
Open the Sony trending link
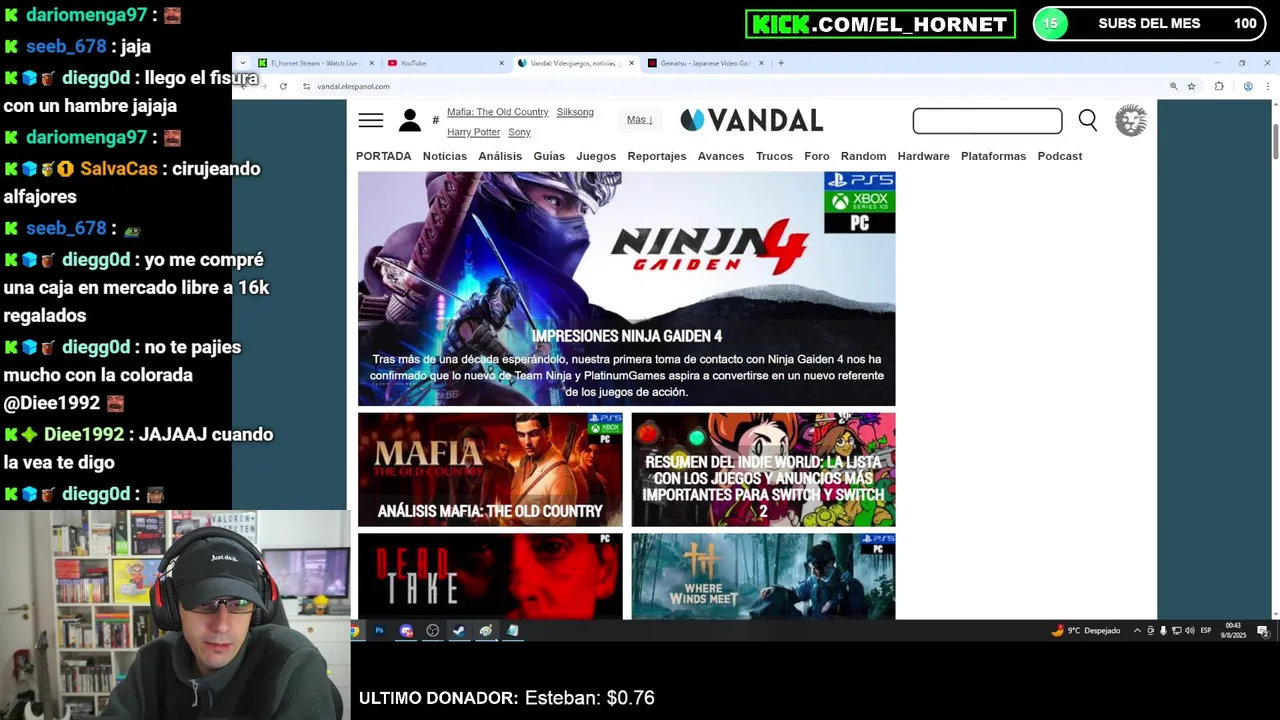519,132
